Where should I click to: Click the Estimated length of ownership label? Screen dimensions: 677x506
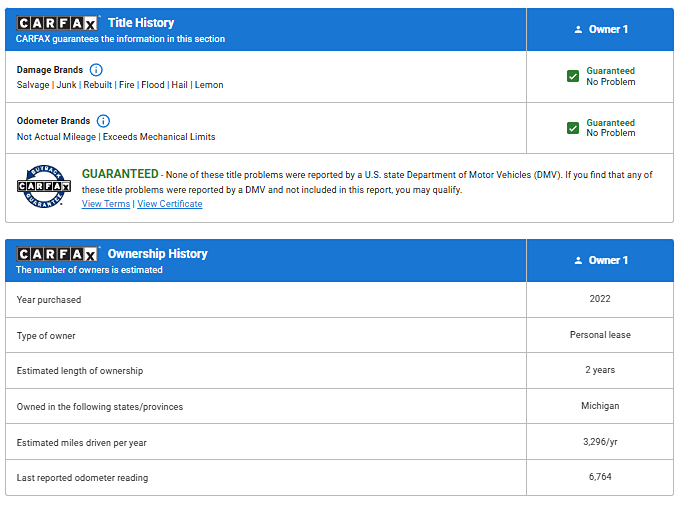click(80, 371)
